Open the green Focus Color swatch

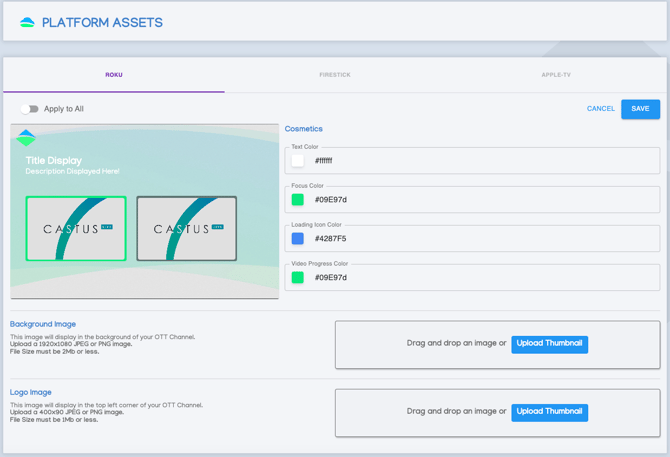pyautogui.click(x=298, y=200)
